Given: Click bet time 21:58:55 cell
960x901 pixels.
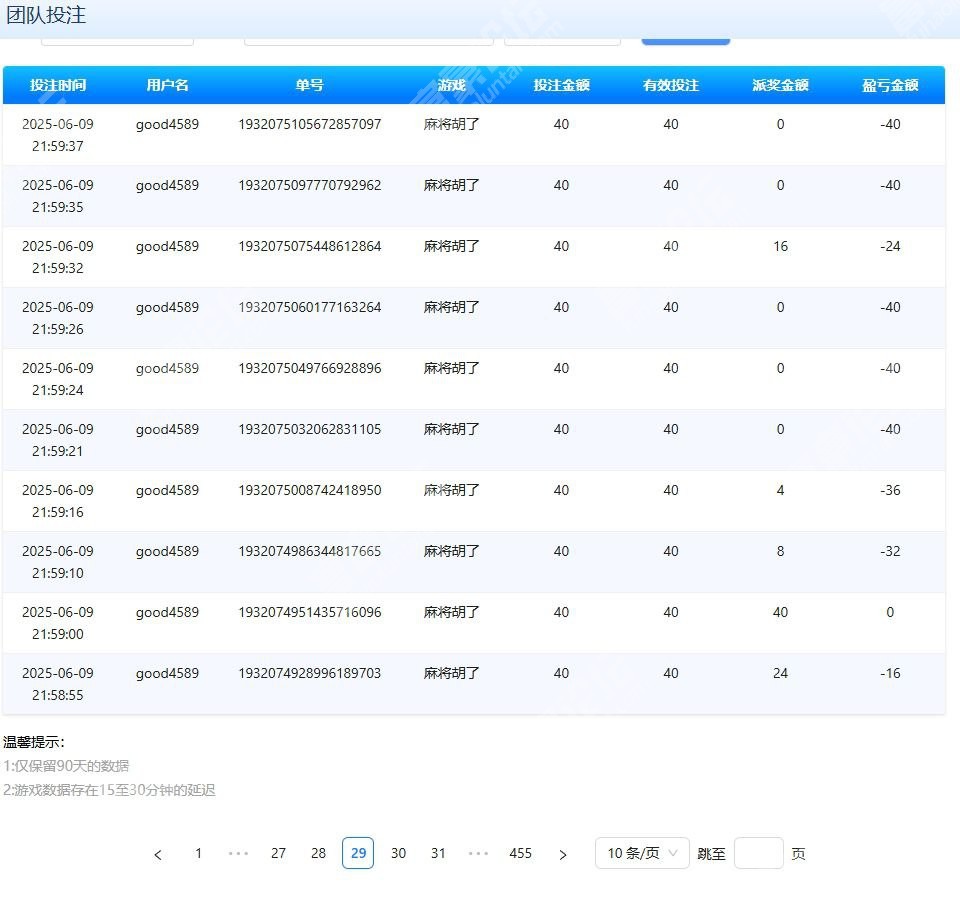Looking at the screenshot, I should point(58,684).
